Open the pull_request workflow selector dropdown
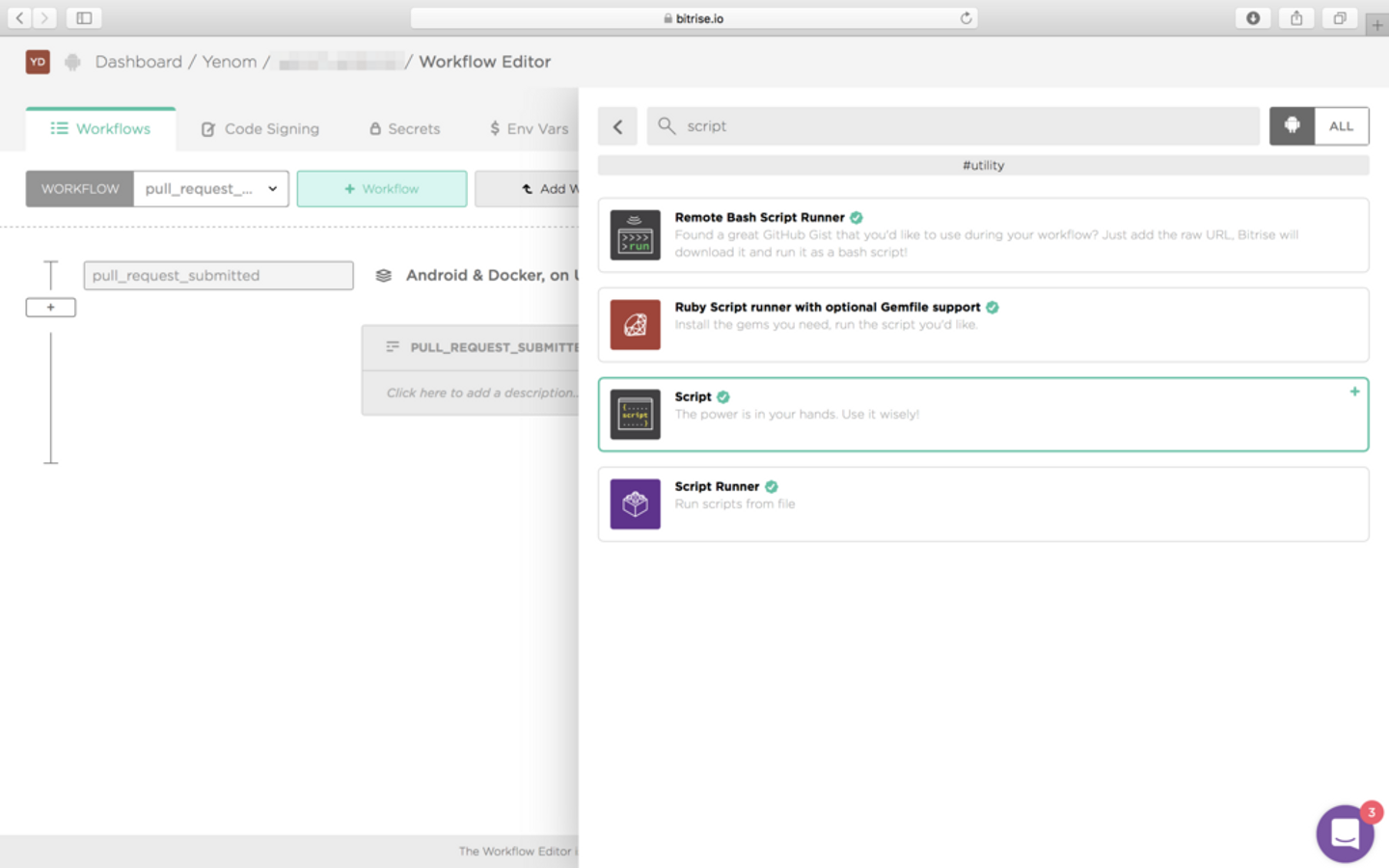Viewport: 1389px width, 868px height. click(x=211, y=189)
